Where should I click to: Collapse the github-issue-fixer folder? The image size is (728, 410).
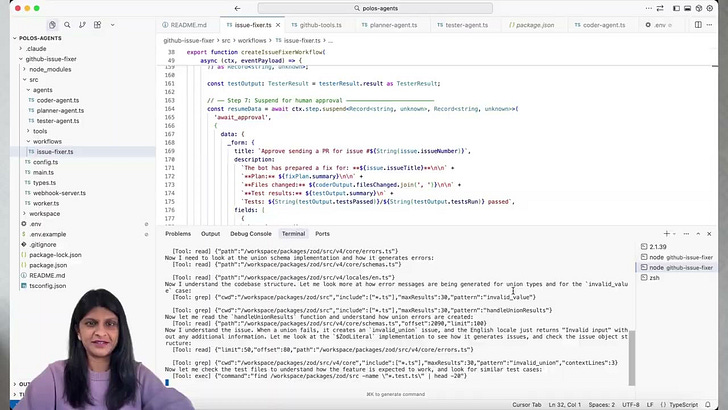pyautogui.click(x=51, y=59)
